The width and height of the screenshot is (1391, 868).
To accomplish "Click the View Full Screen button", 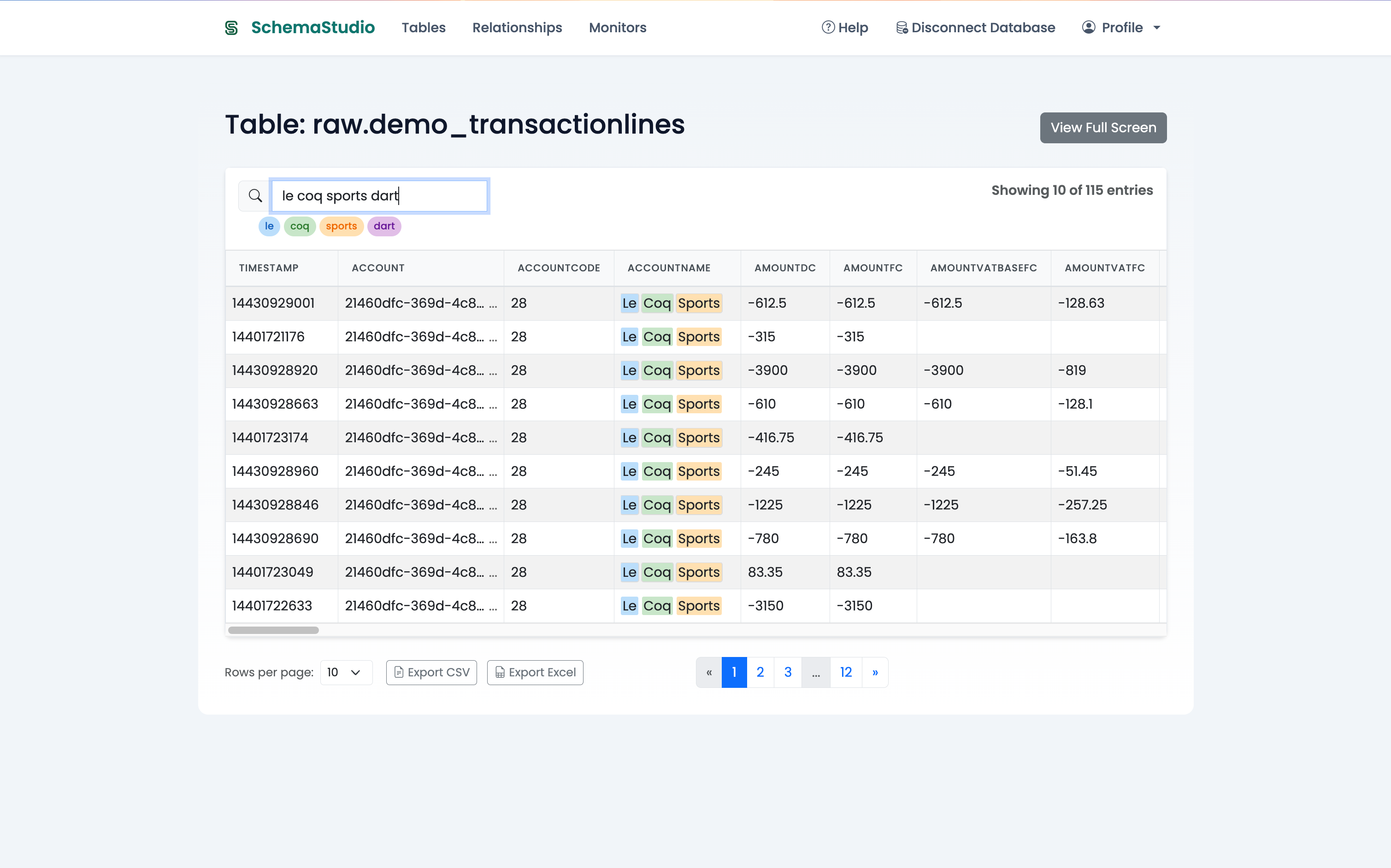I will click(x=1102, y=128).
